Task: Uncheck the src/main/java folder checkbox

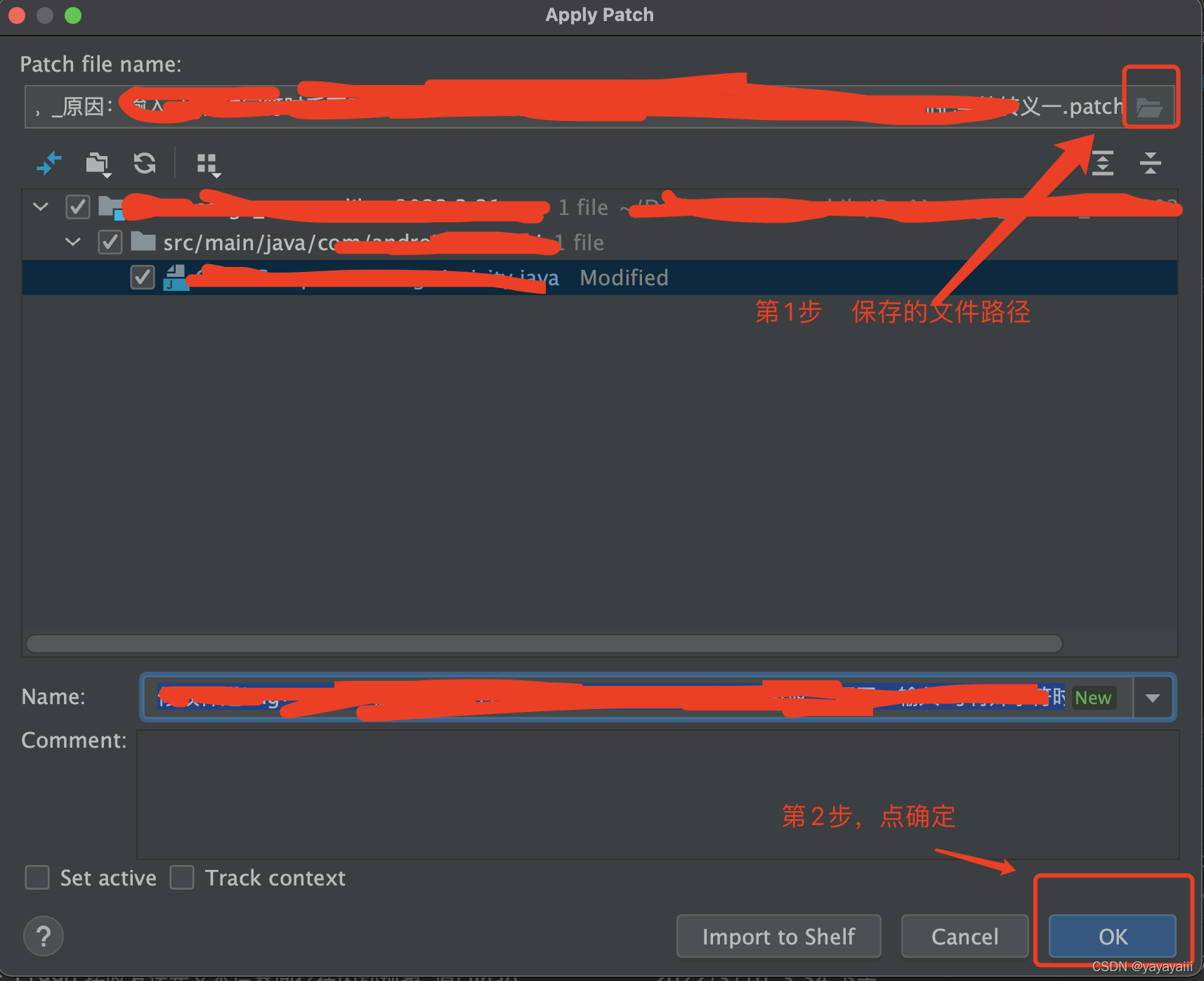Action: point(110,242)
